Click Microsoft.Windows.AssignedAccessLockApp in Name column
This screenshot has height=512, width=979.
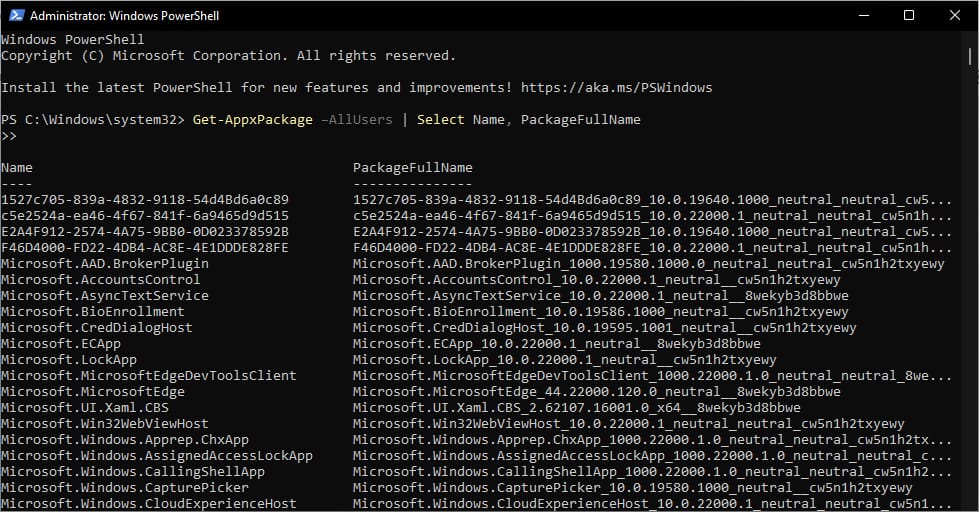(157, 455)
